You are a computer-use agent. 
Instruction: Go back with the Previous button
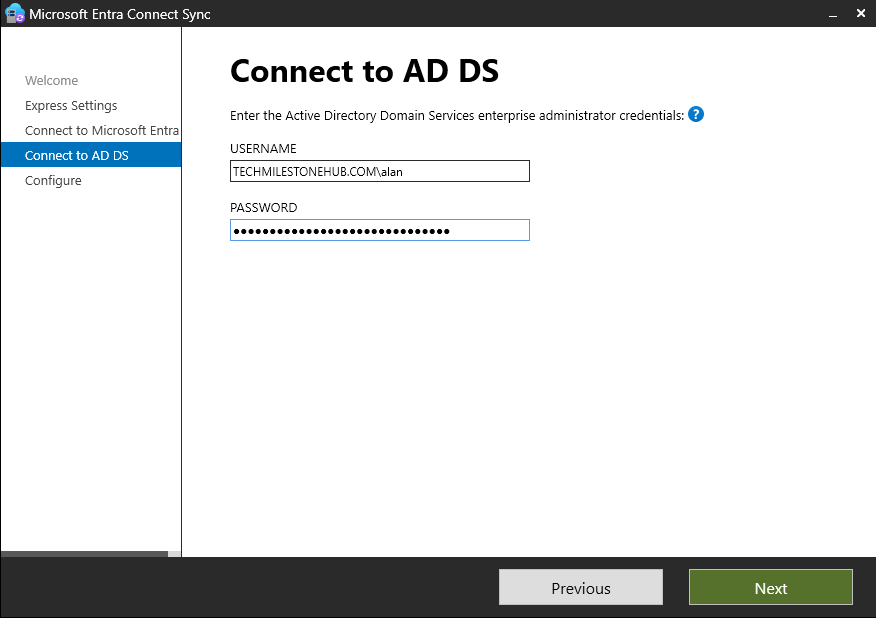coord(580,587)
